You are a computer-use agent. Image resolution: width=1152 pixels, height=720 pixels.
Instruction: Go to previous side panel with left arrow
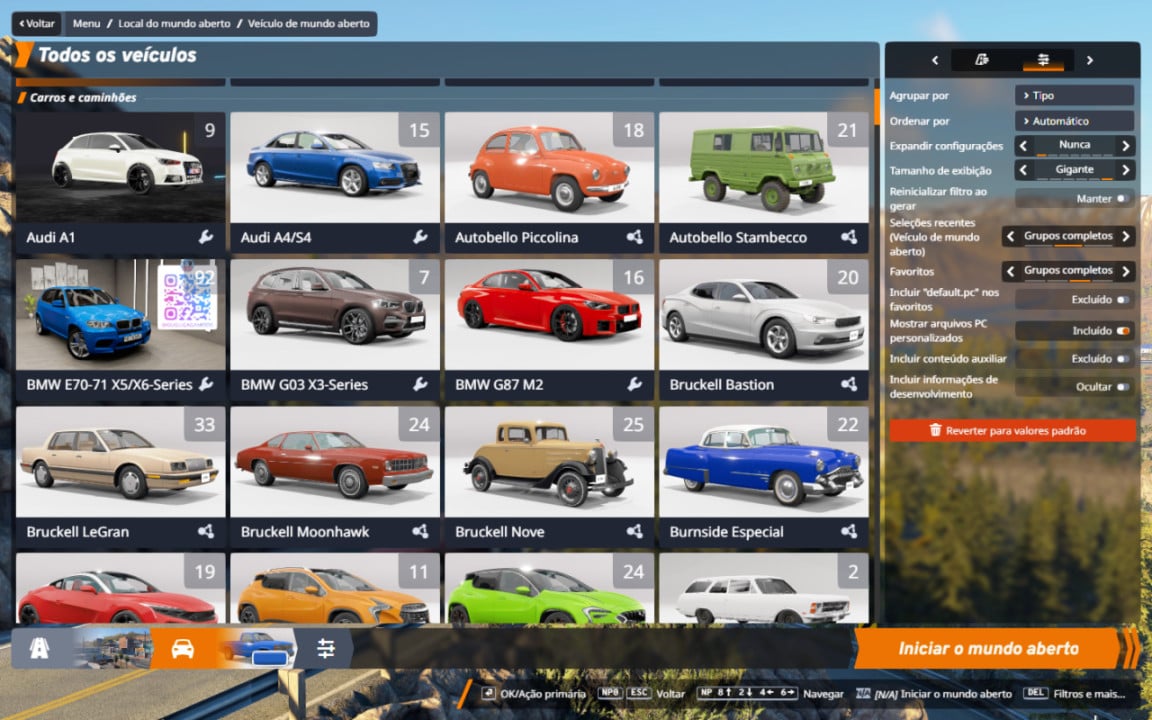(935, 60)
